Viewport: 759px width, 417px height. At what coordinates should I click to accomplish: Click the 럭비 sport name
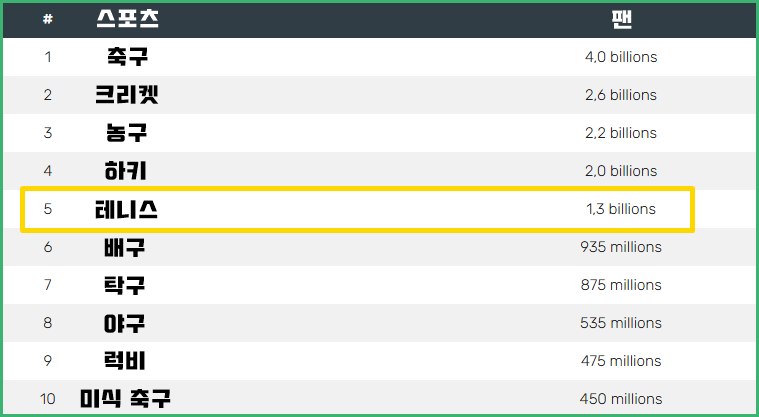[x=124, y=361]
